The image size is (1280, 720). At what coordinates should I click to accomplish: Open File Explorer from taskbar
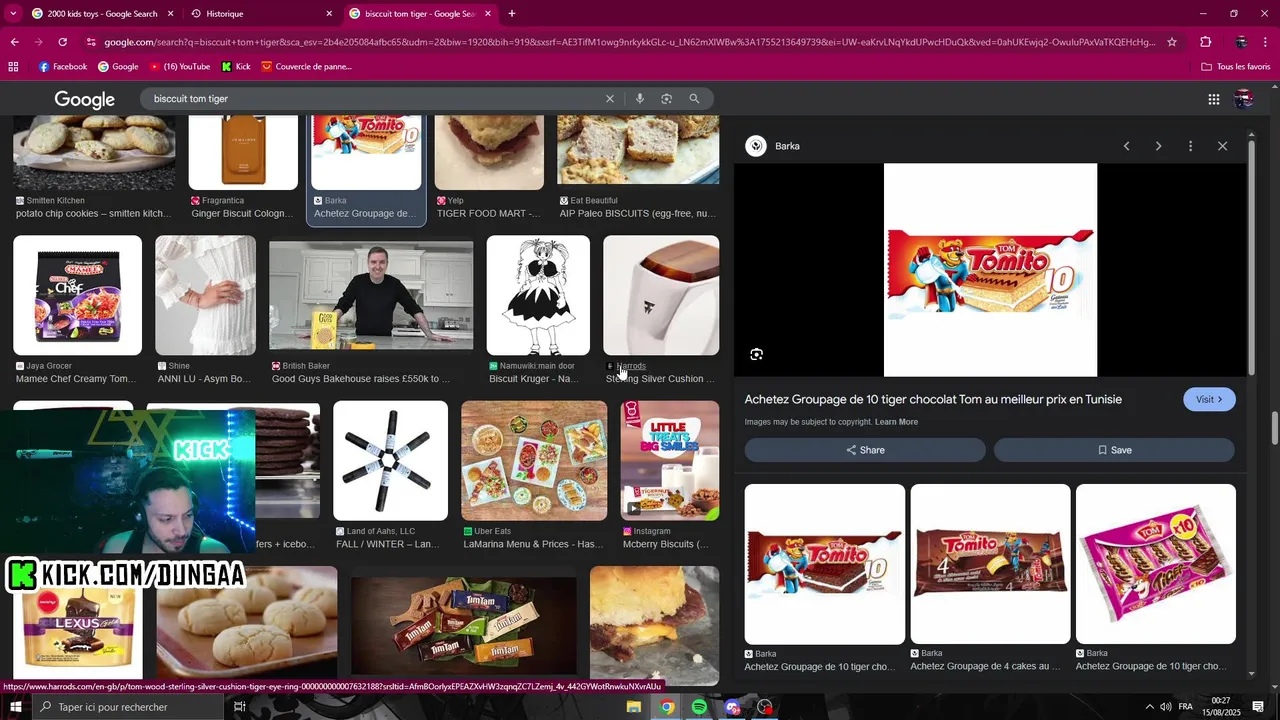tap(634, 707)
